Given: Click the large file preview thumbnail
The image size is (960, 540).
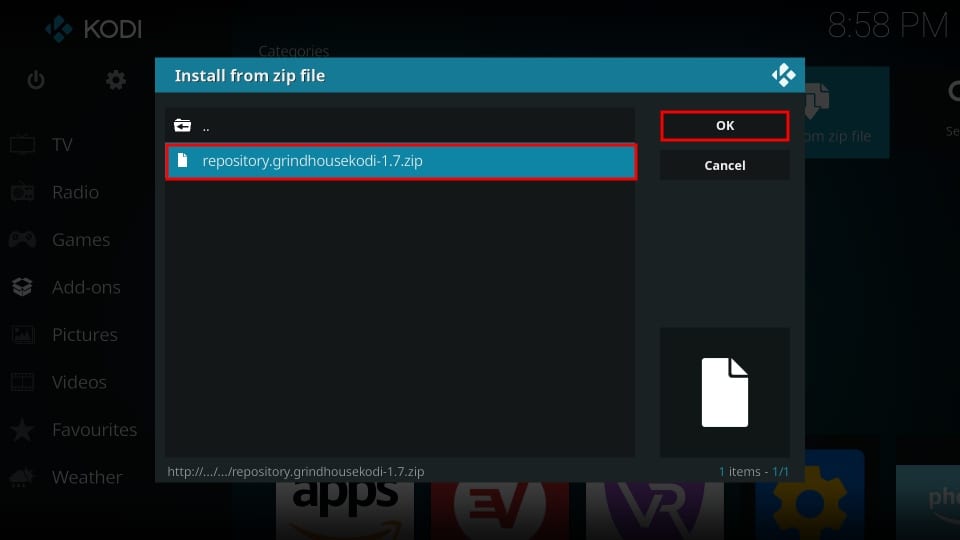Looking at the screenshot, I should tap(725, 392).
